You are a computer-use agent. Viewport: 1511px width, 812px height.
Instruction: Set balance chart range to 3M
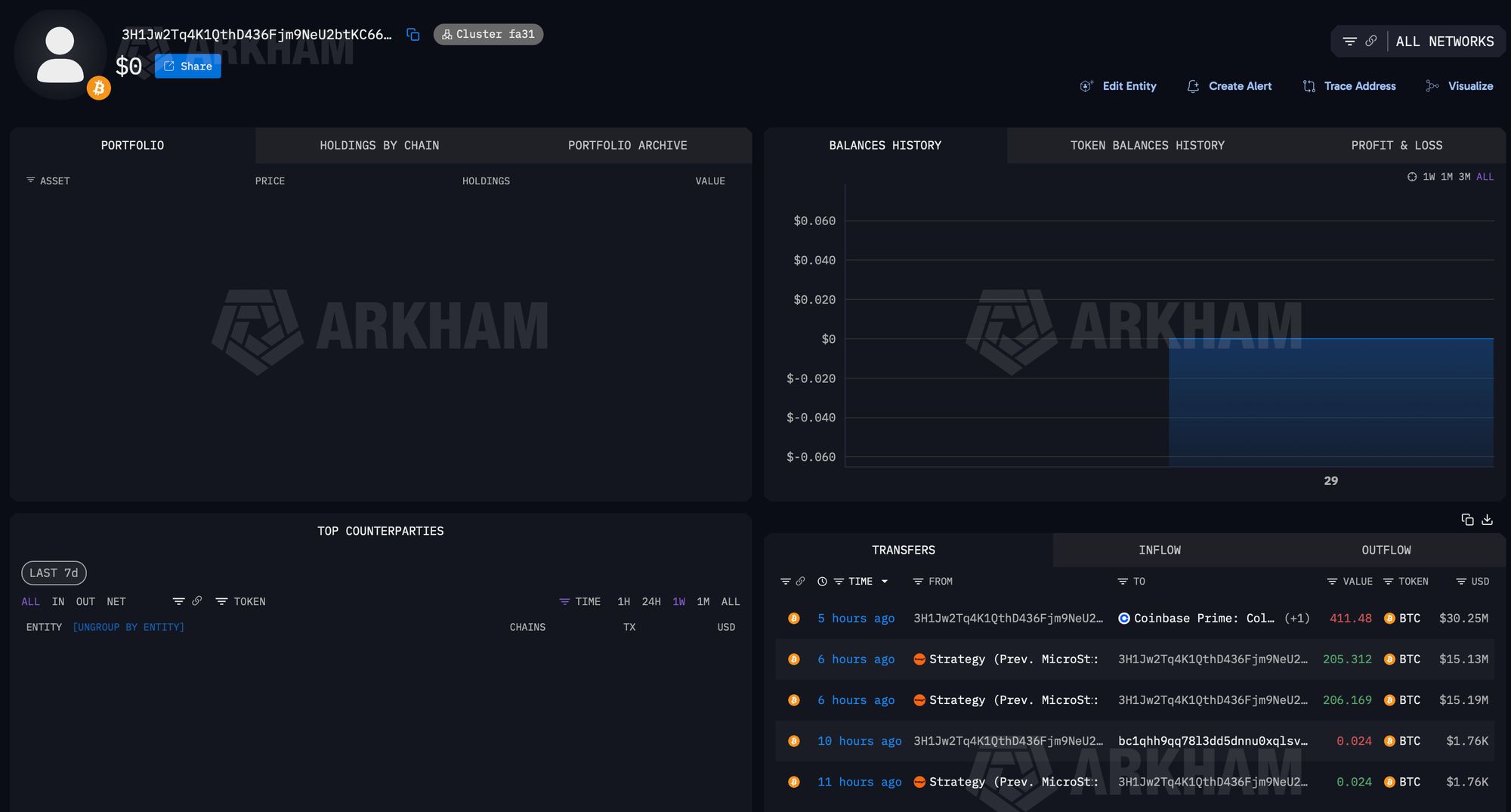1464,177
